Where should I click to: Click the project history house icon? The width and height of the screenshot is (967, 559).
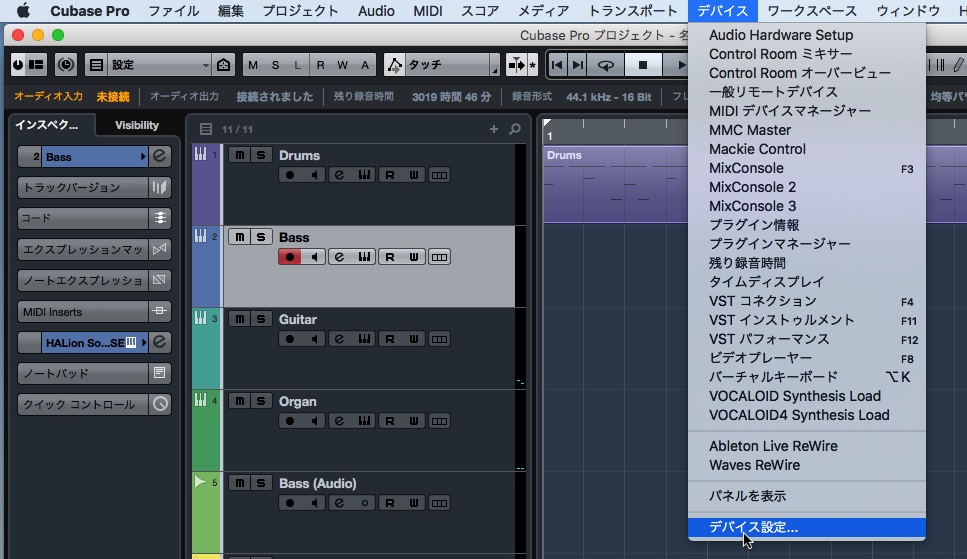pyautogui.click(x=223, y=65)
